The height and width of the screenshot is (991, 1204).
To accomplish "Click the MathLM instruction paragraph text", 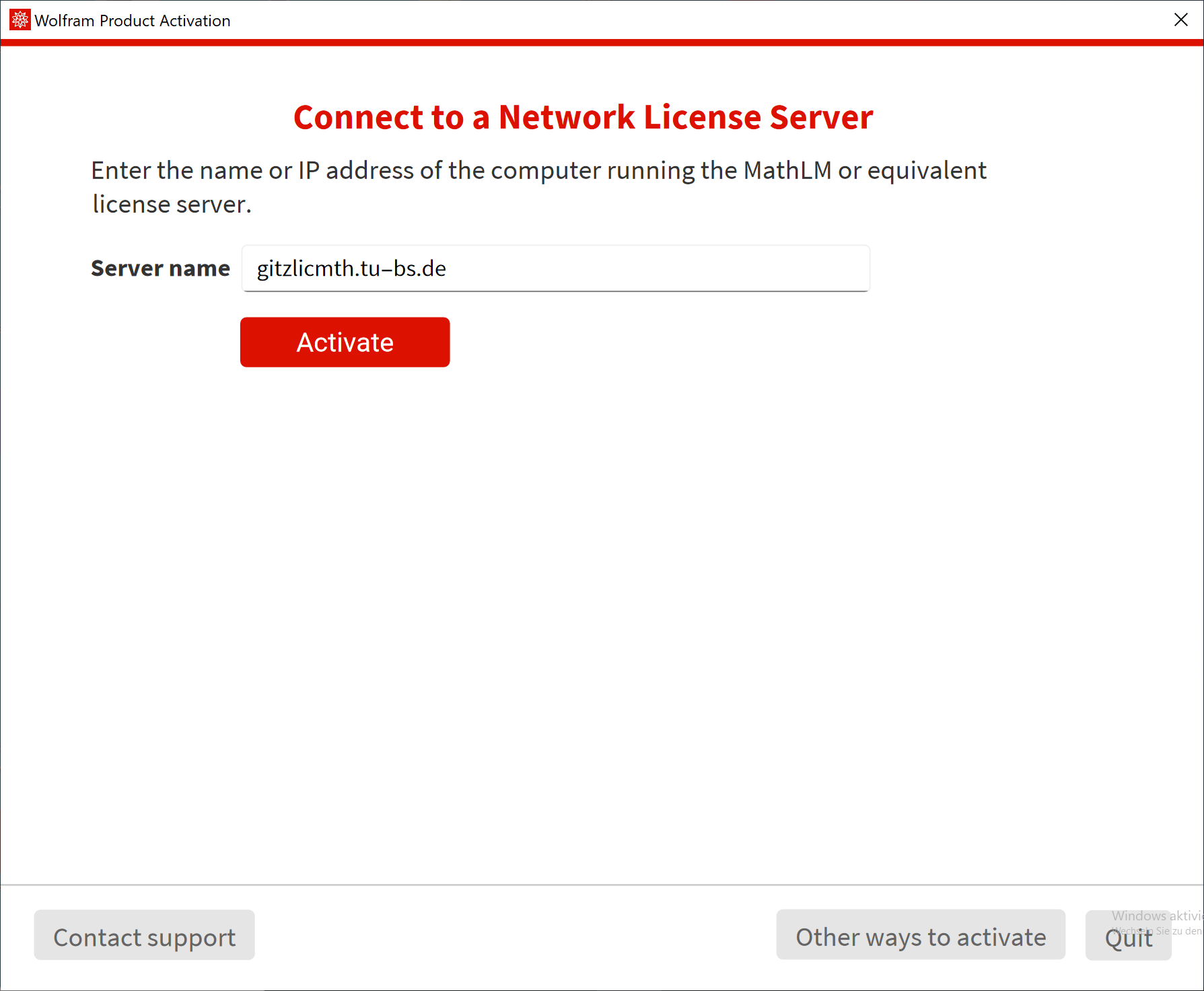I will (538, 187).
